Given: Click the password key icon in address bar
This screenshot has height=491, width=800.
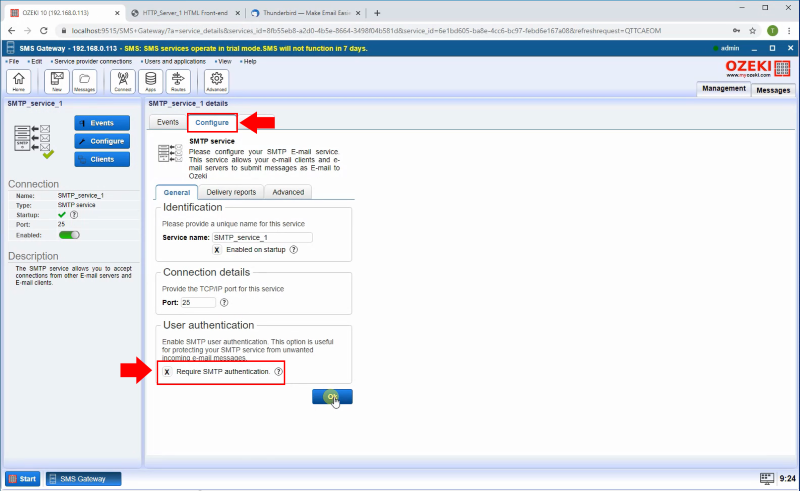Looking at the screenshot, I should click(x=736, y=31).
